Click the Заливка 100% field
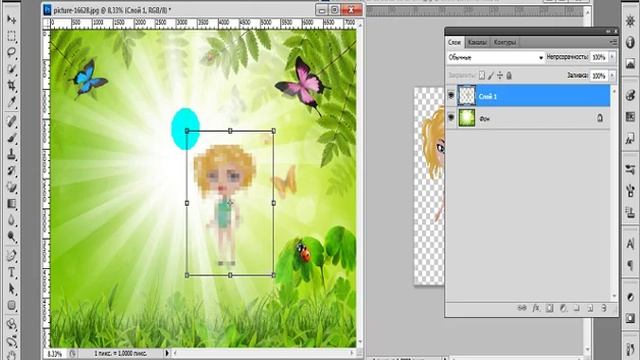 [599, 76]
